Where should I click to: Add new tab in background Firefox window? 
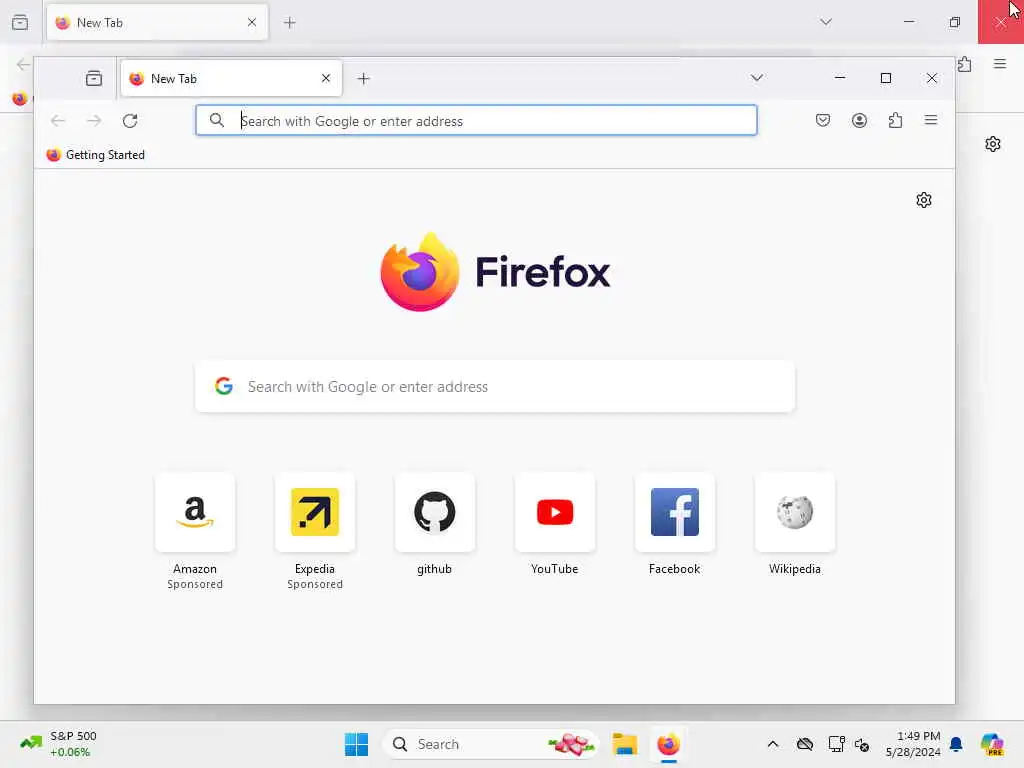tap(290, 23)
